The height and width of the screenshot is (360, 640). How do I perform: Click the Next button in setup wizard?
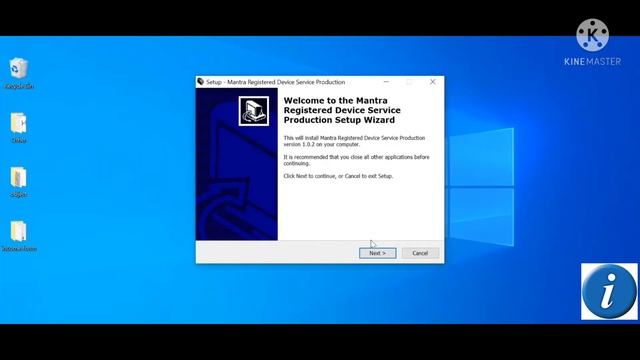[378, 253]
